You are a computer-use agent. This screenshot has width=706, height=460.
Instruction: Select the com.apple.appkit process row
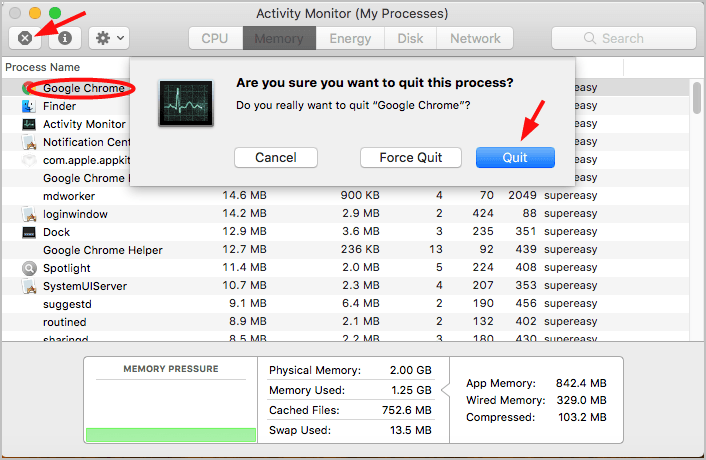pyautogui.click(x=346, y=160)
